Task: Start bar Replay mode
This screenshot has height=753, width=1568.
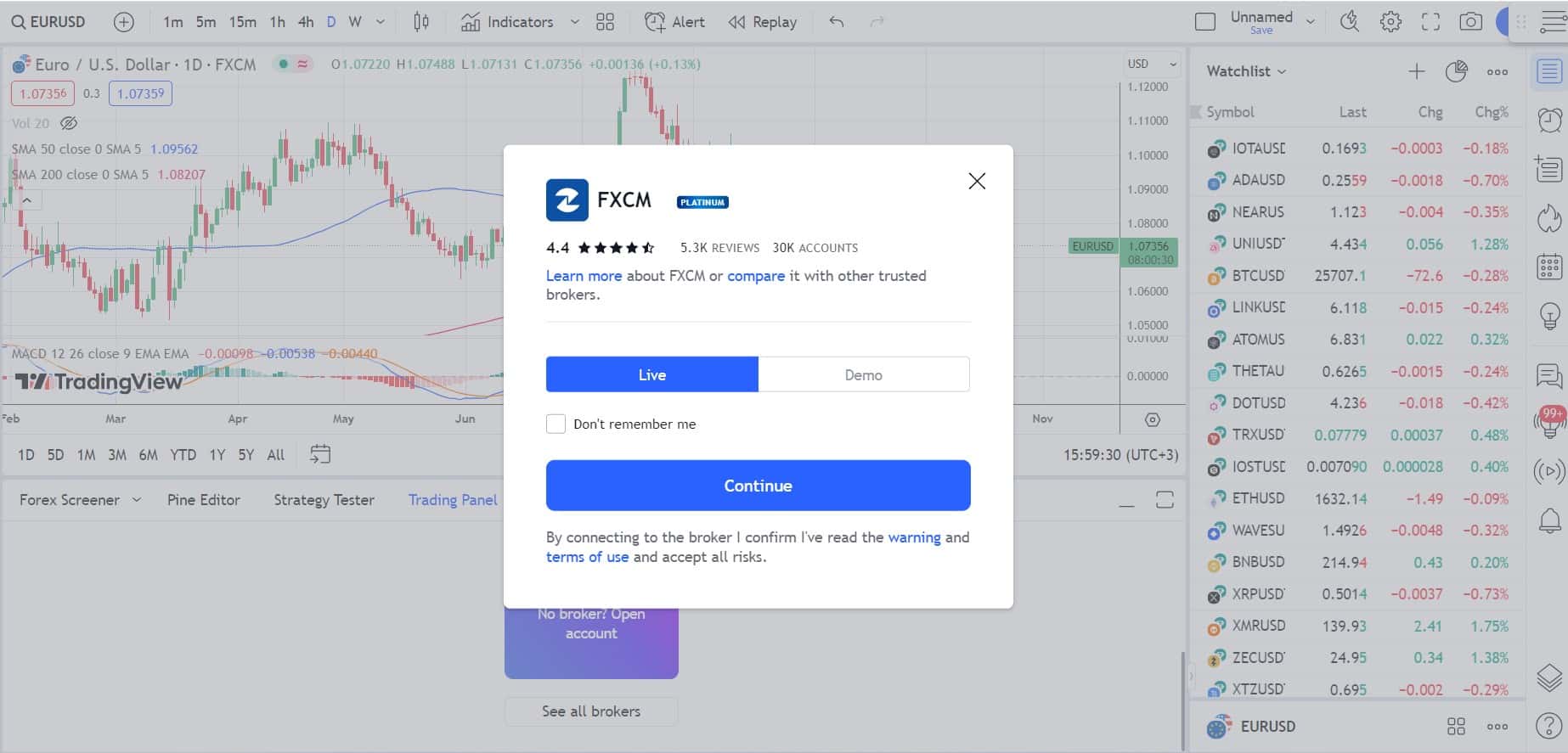Action: coord(763,22)
